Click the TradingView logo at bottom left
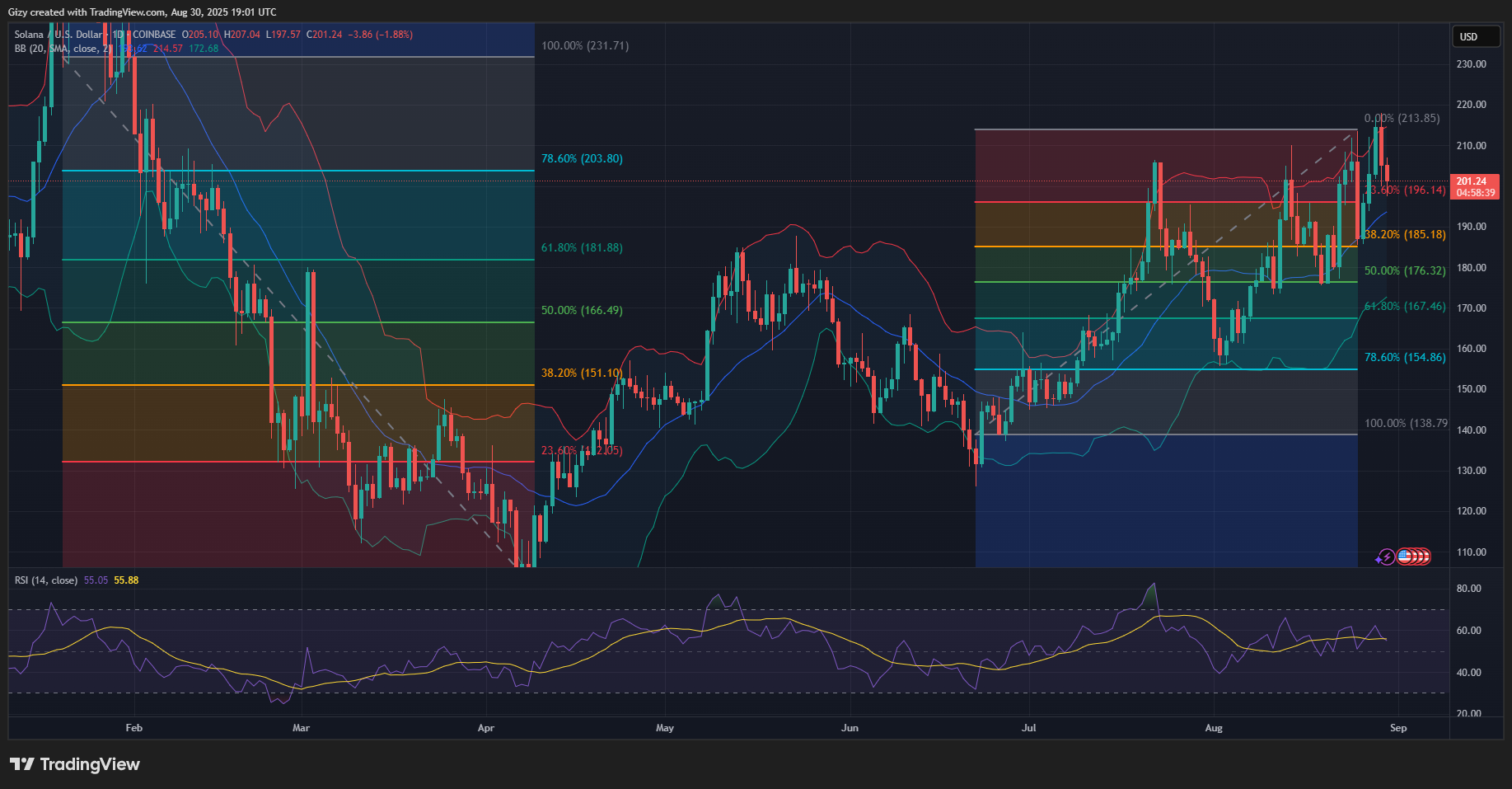1512x789 pixels. click(75, 764)
